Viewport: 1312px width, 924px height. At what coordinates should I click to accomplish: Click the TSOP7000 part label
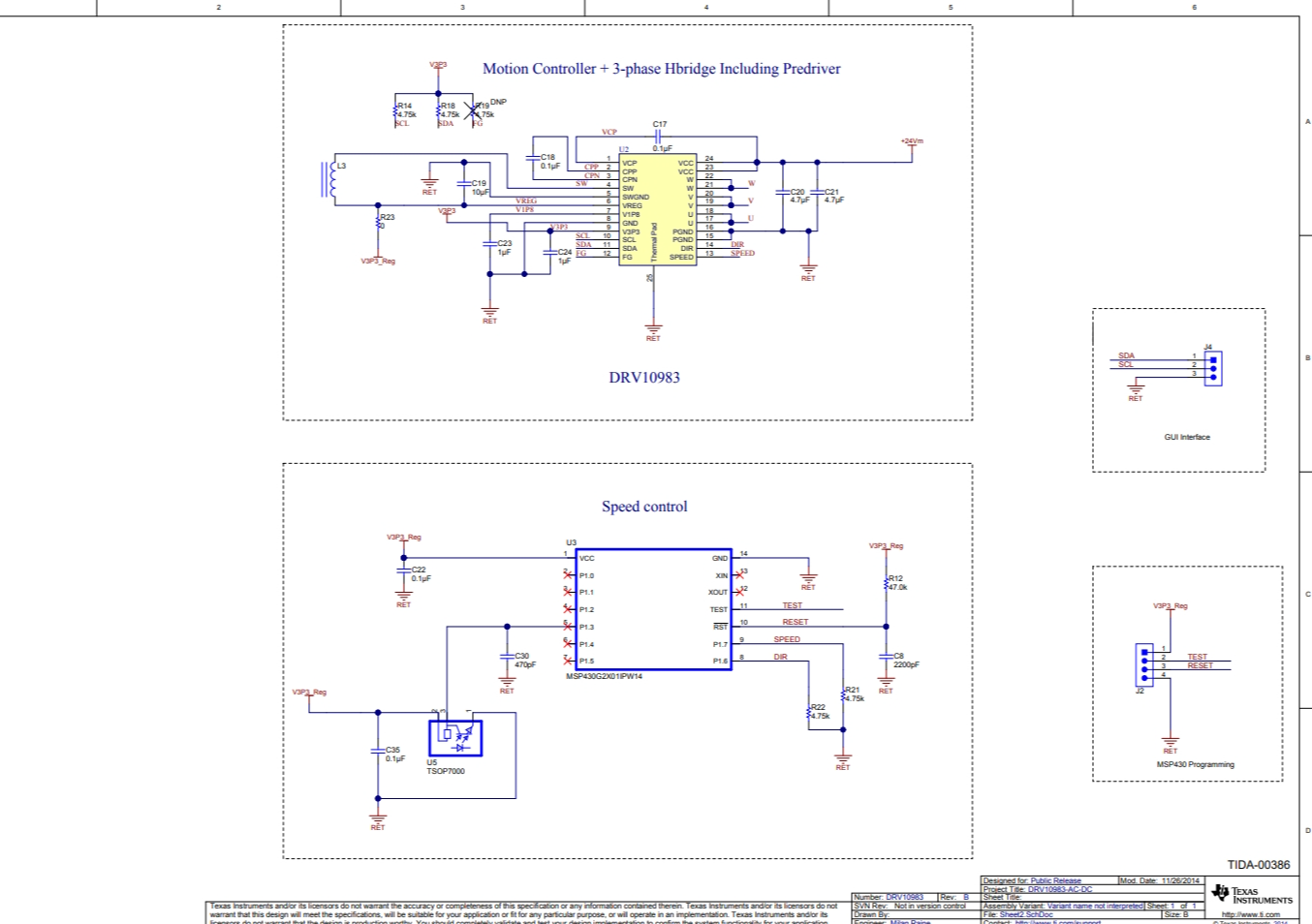point(446,772)
